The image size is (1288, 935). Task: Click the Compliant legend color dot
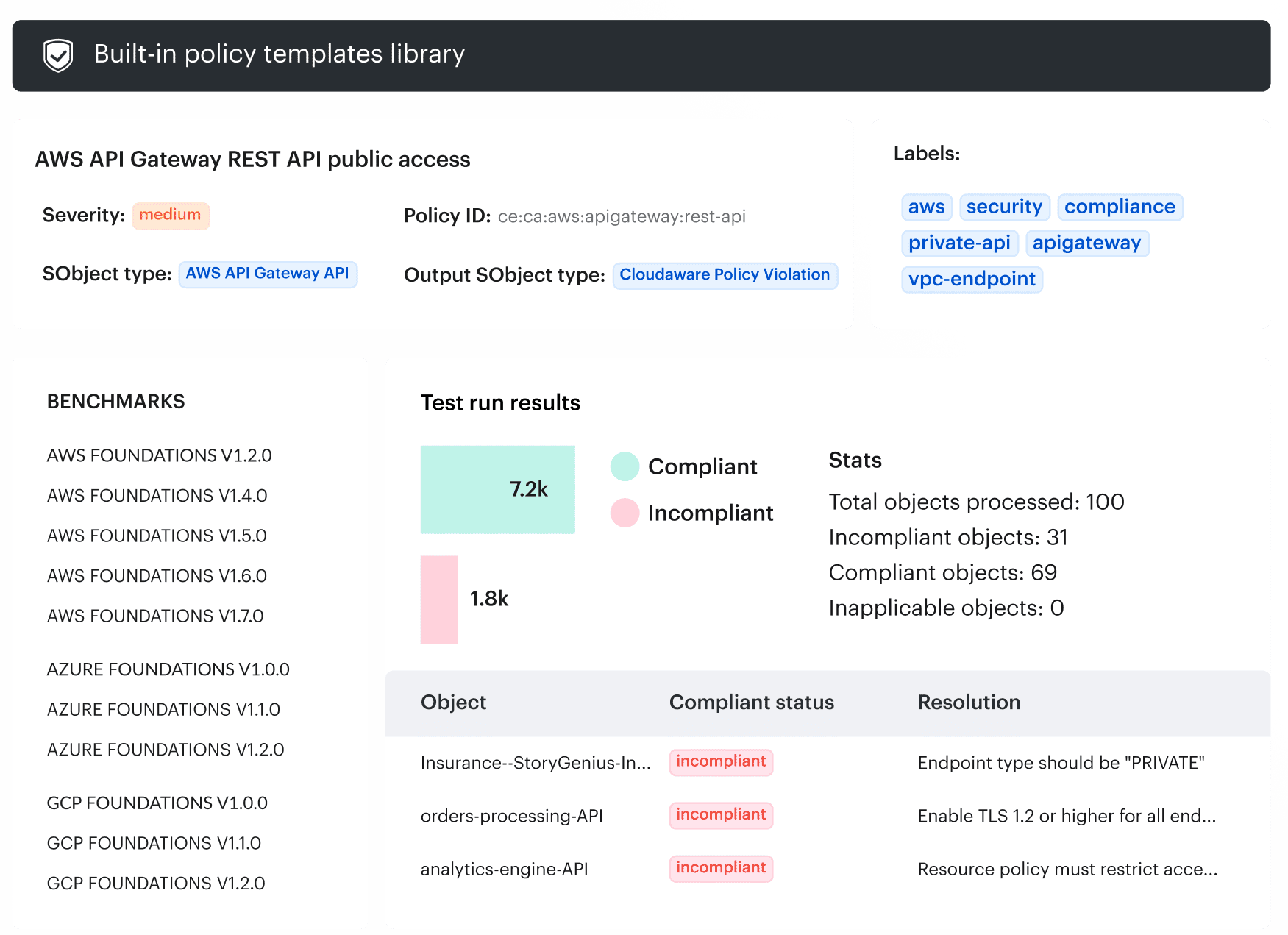point(625,466)
